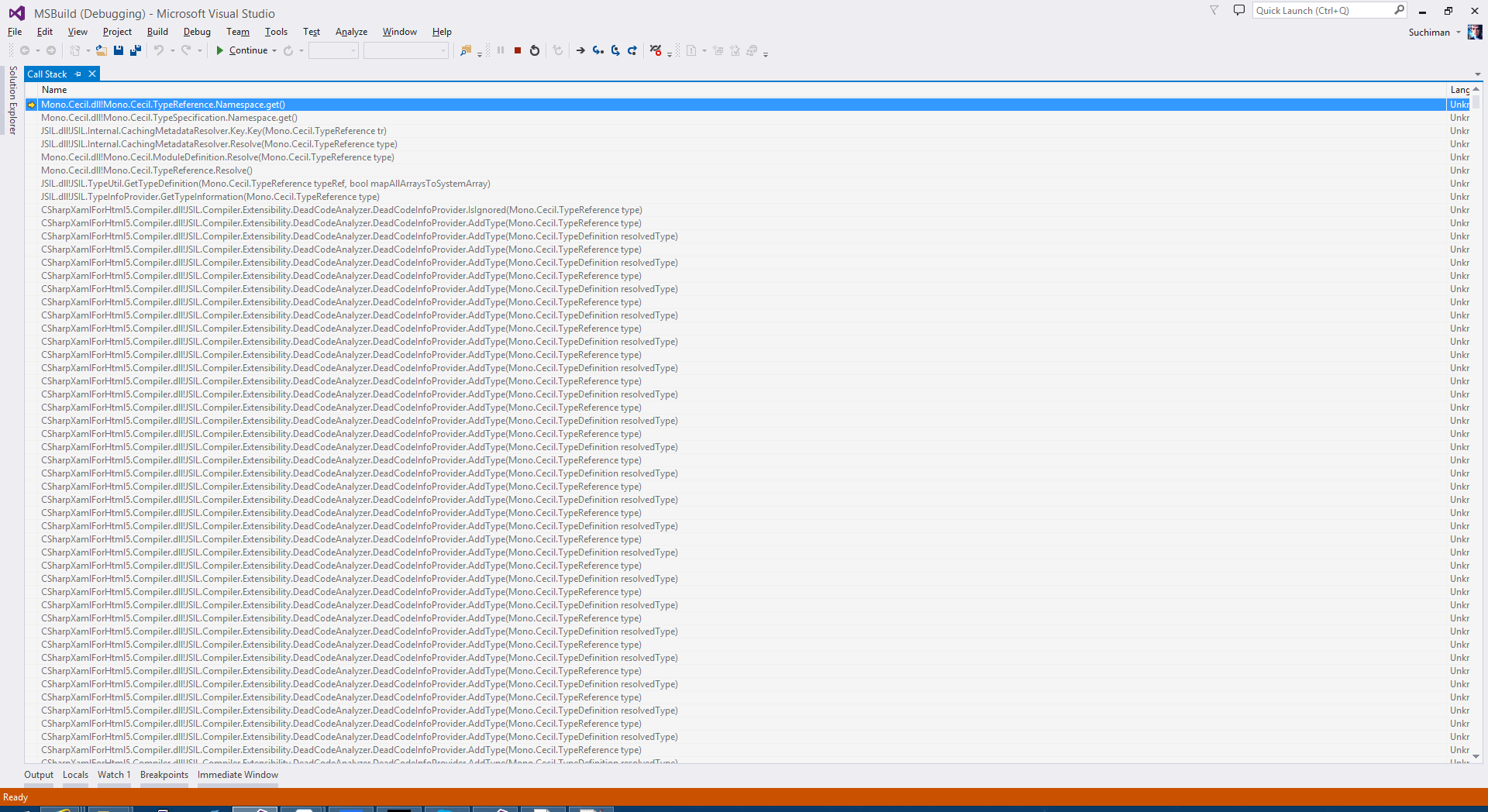Expand the Continue button dropdown arrow

click(x=274, y=51)
